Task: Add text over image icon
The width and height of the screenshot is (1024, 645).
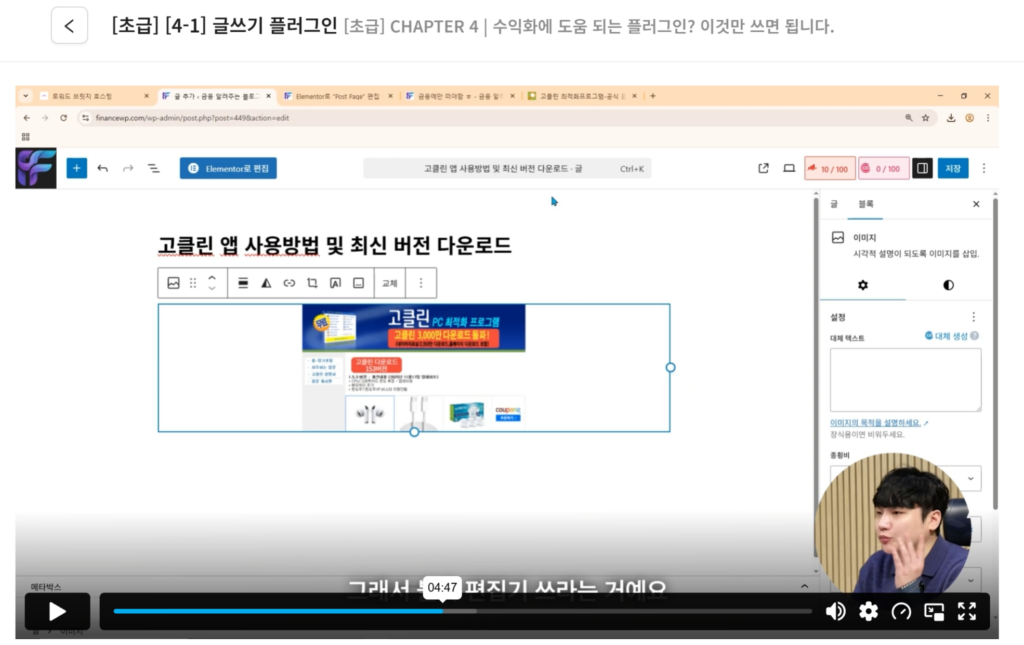Action: pos(335,283)
